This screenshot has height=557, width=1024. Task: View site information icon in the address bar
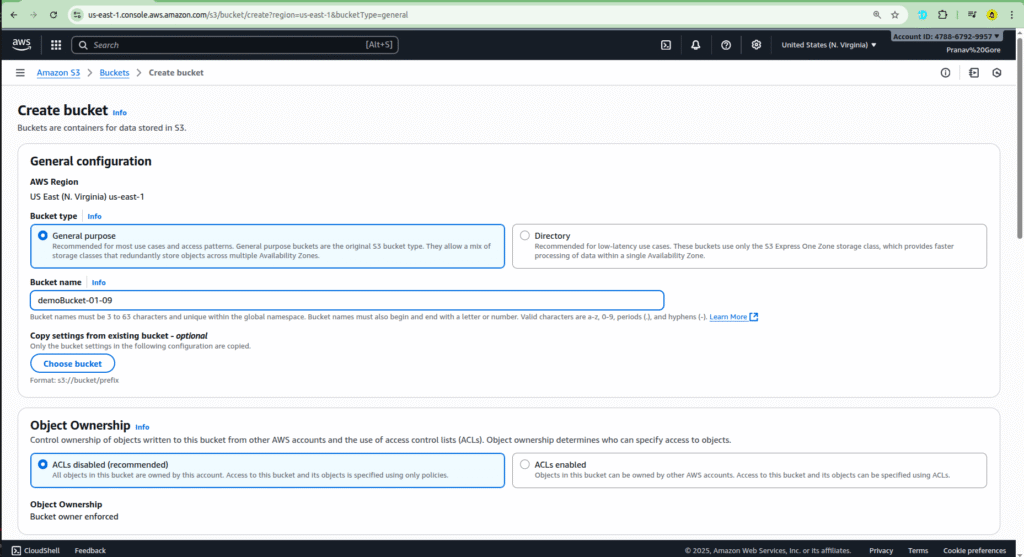[78, 14]
